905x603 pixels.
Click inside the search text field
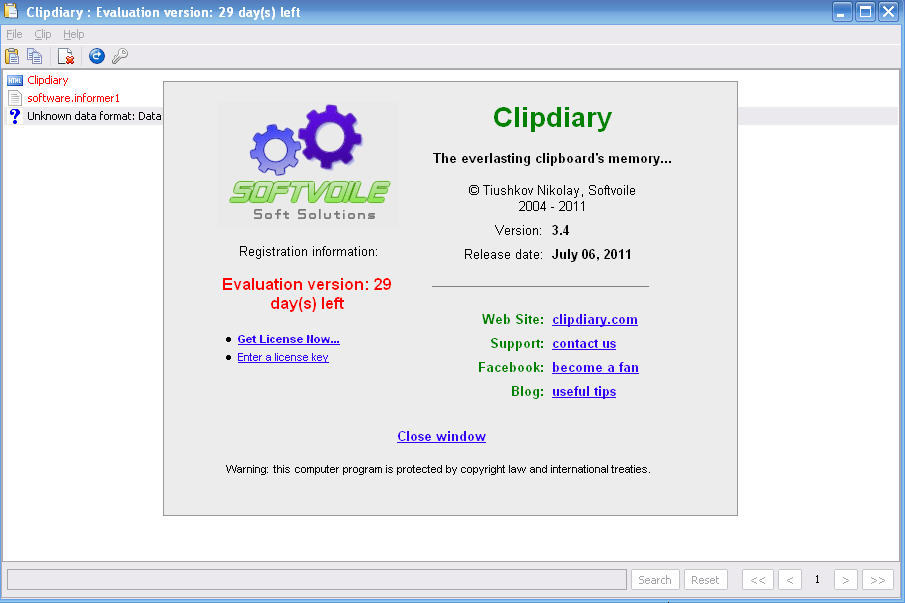[x=316, y=580]
